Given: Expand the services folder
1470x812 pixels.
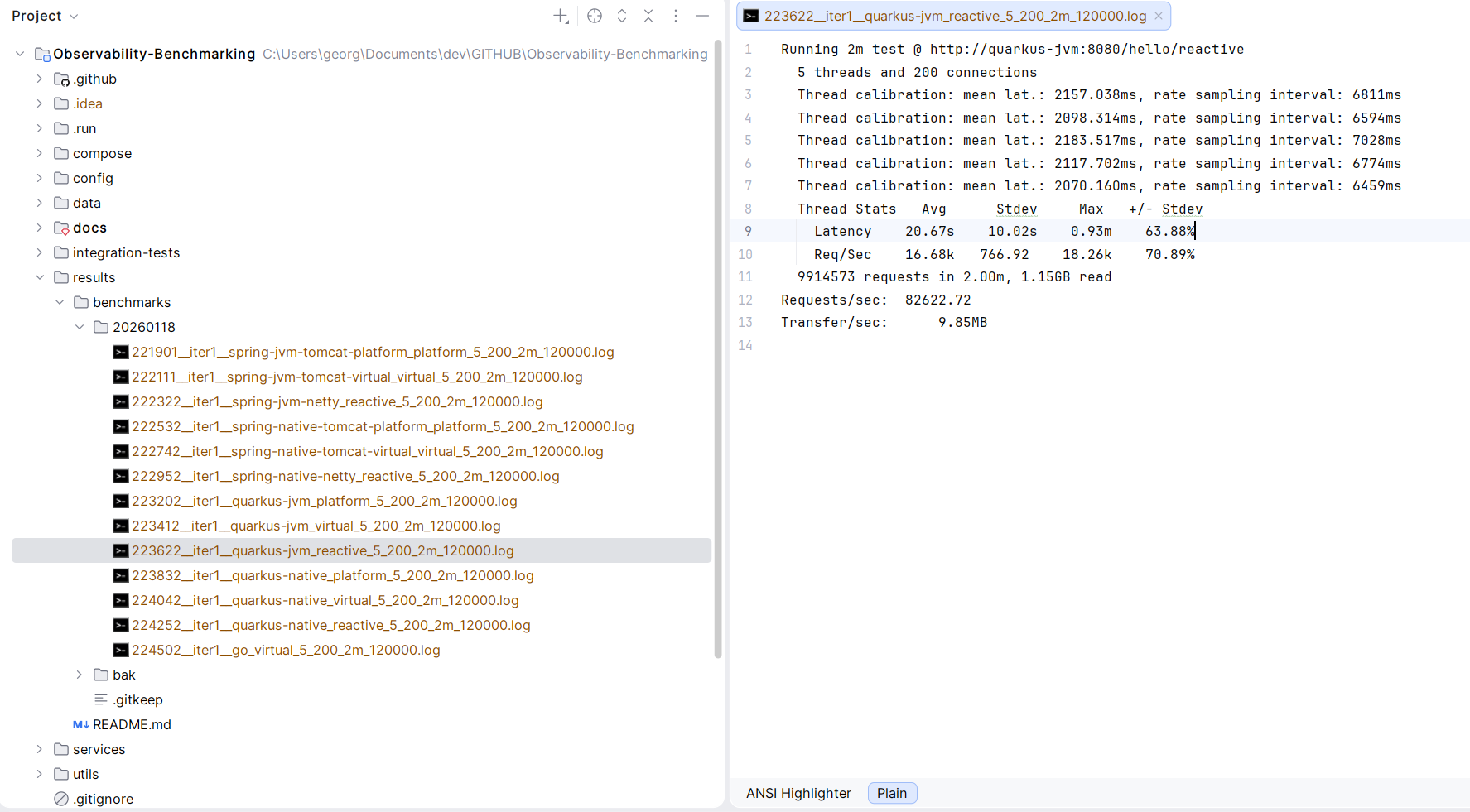Looking at the screenshot, I should pyautogui.click(x=40, y=749).
